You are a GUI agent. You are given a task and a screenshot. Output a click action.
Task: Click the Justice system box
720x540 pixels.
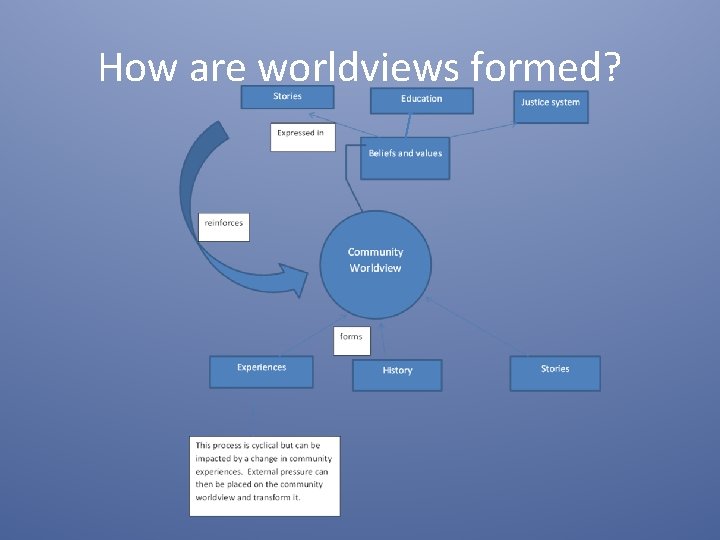551,107
